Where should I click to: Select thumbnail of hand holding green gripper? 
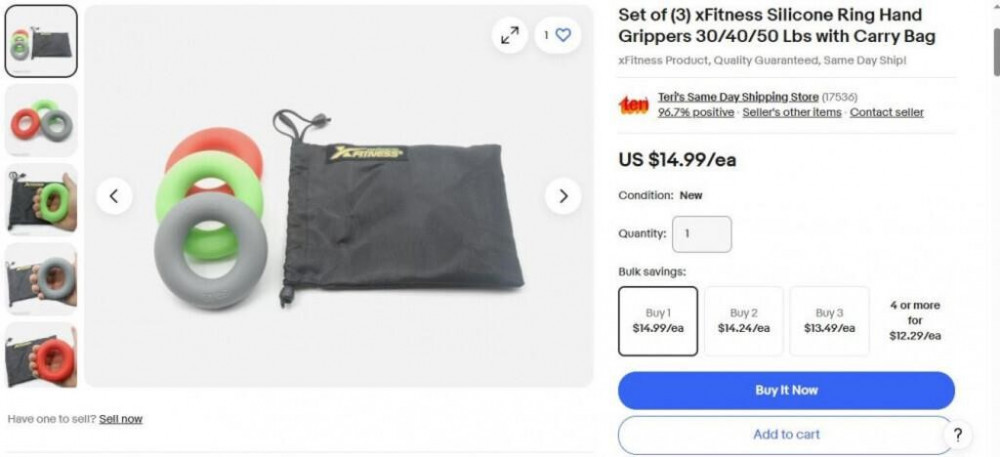click(41, 200)
